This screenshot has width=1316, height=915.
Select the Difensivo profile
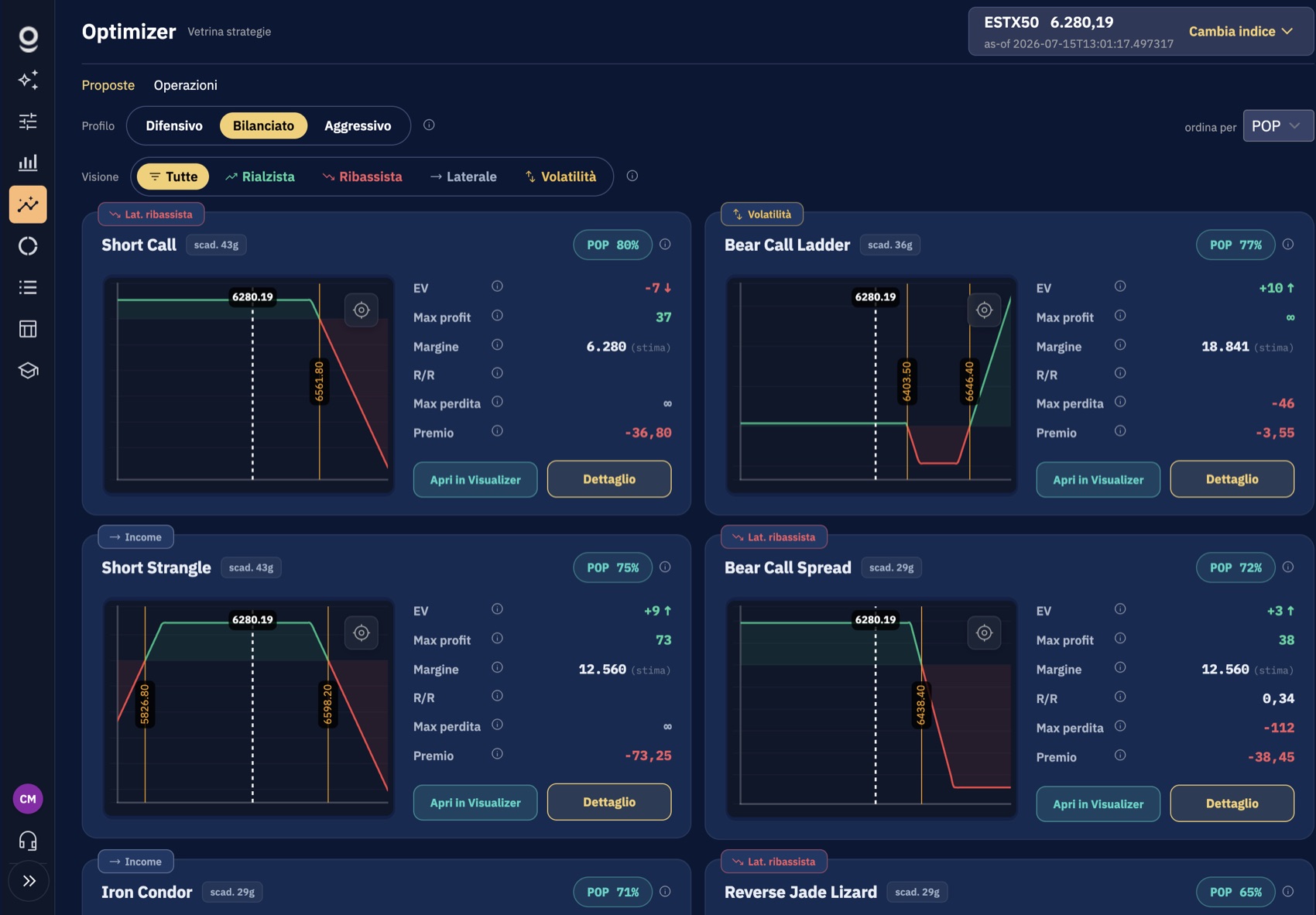(174, 125)
